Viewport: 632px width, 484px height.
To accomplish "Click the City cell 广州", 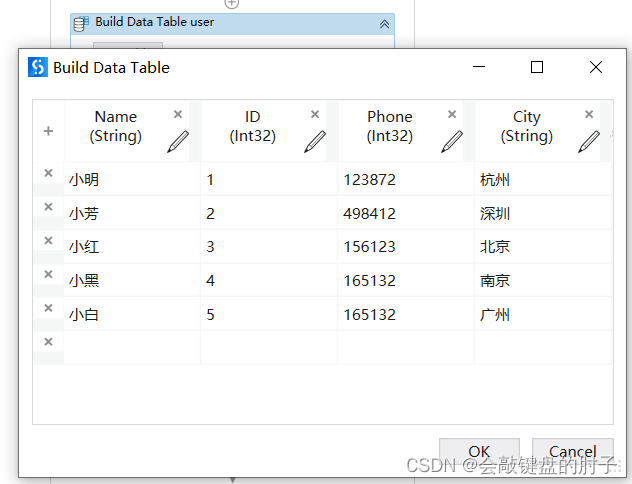I will (543, 314).
